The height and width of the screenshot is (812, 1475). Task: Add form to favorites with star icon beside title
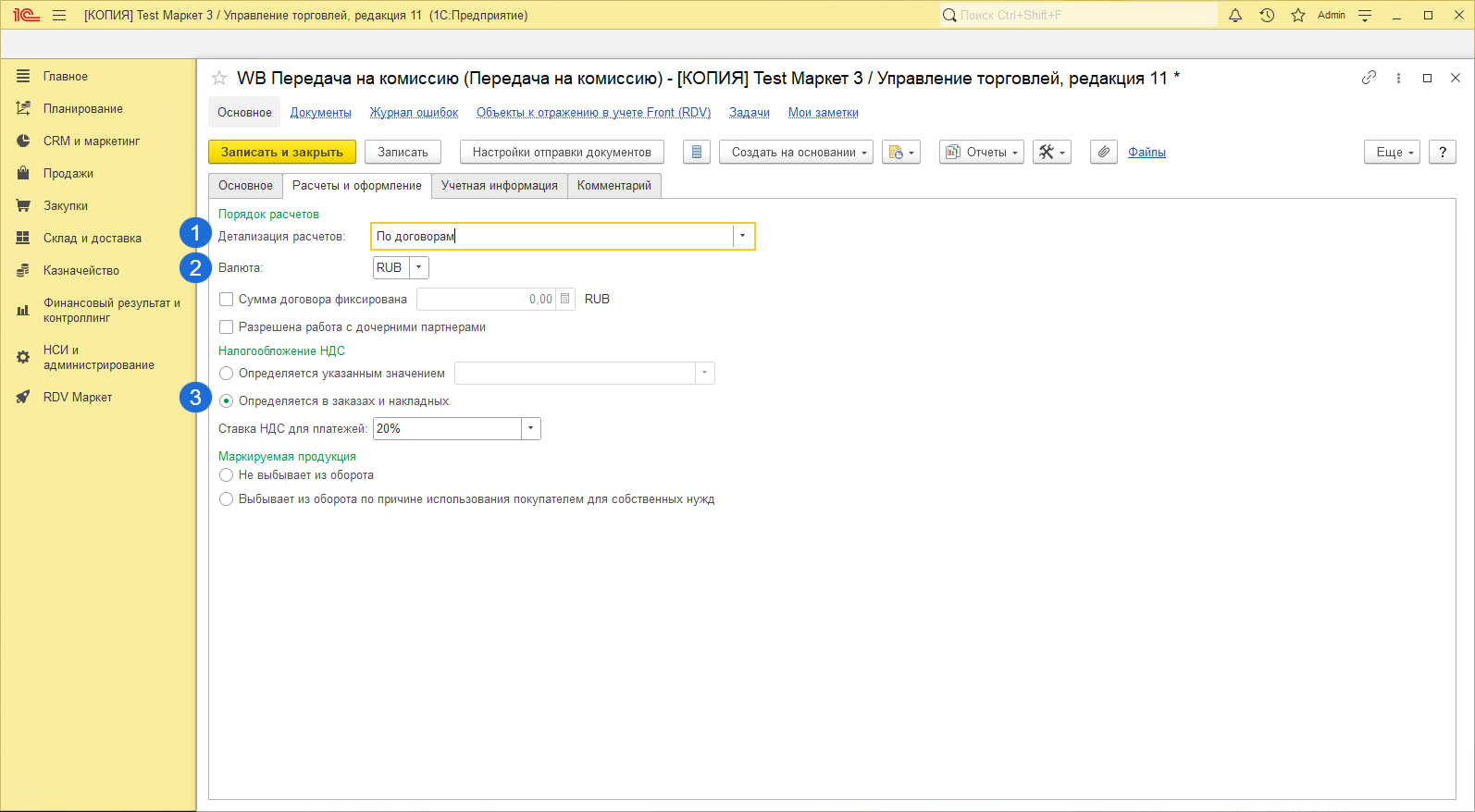point(219,79)
